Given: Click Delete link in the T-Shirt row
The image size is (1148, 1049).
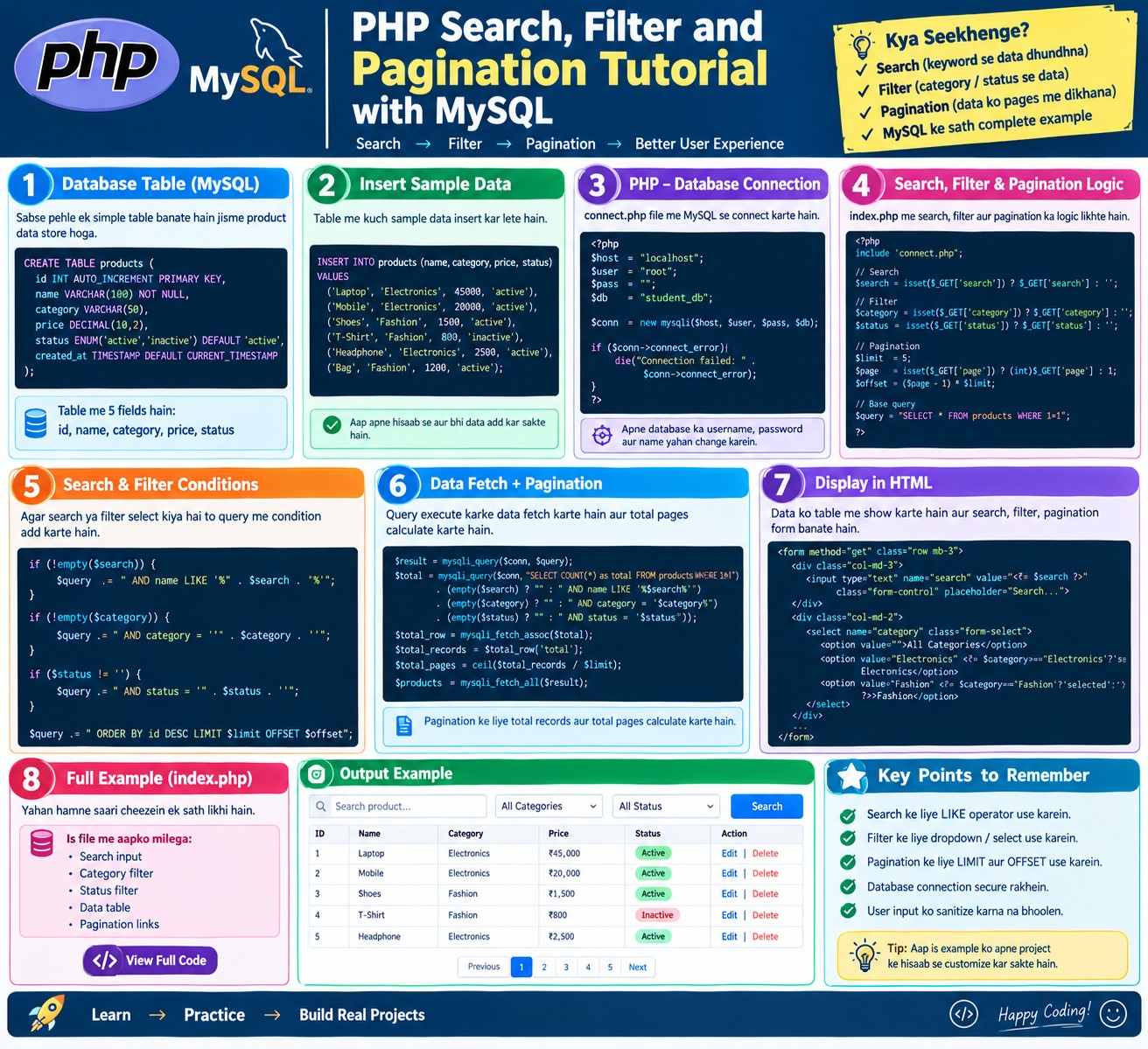Looking at the screenshot, I should point(765,915).
